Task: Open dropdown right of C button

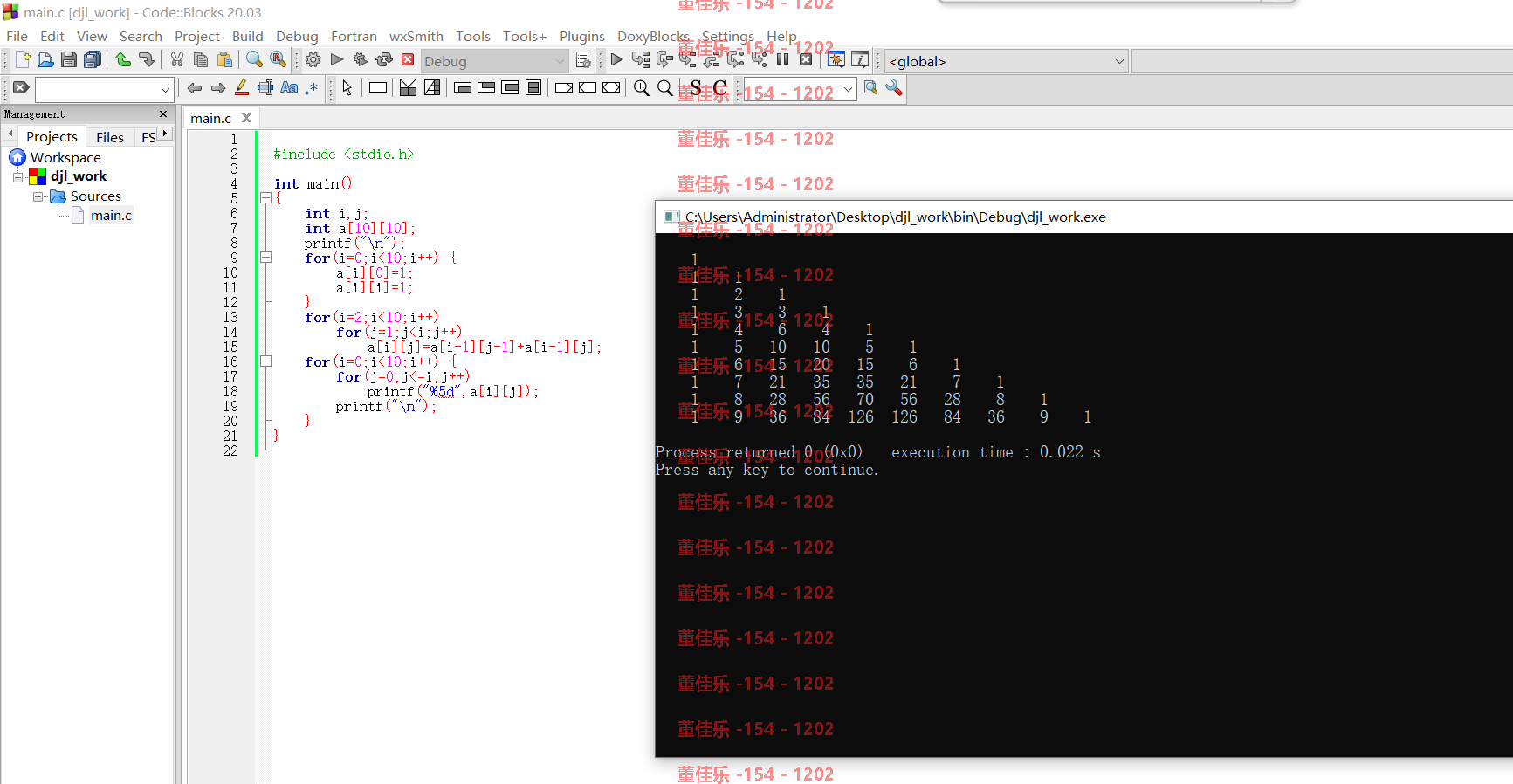Action: point(848,90)
